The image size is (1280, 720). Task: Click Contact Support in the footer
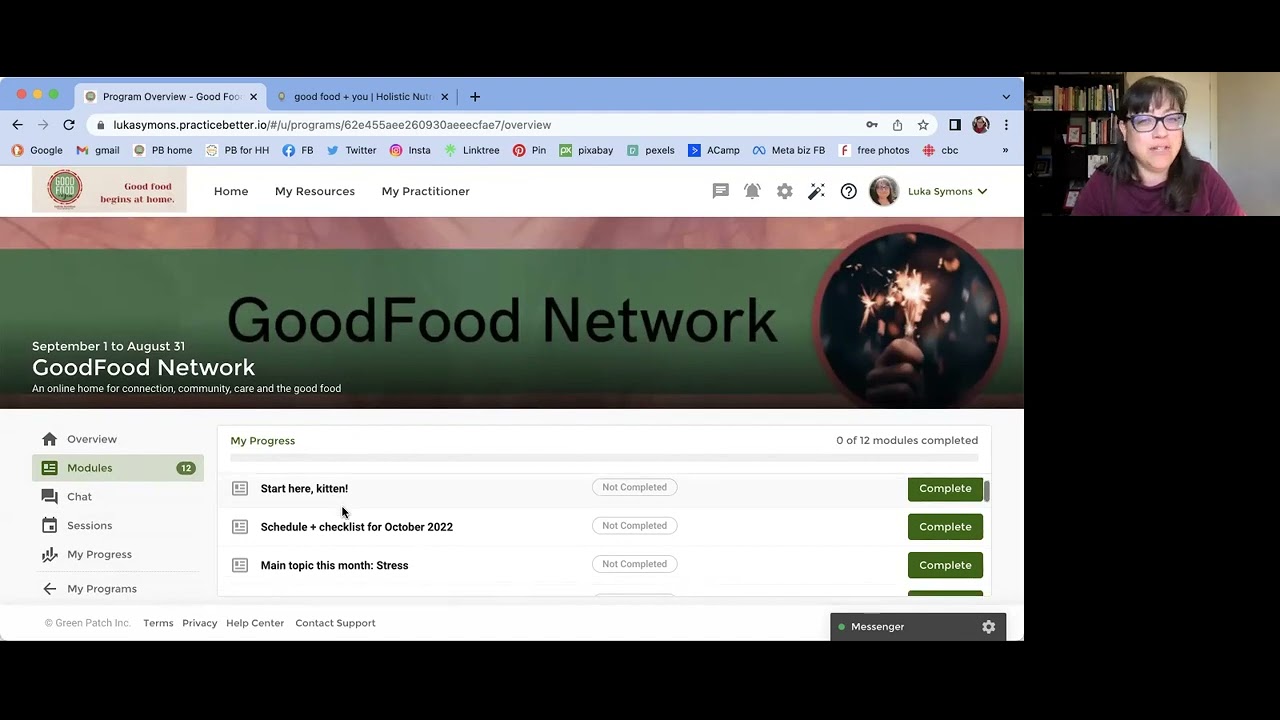pos(335,623)
